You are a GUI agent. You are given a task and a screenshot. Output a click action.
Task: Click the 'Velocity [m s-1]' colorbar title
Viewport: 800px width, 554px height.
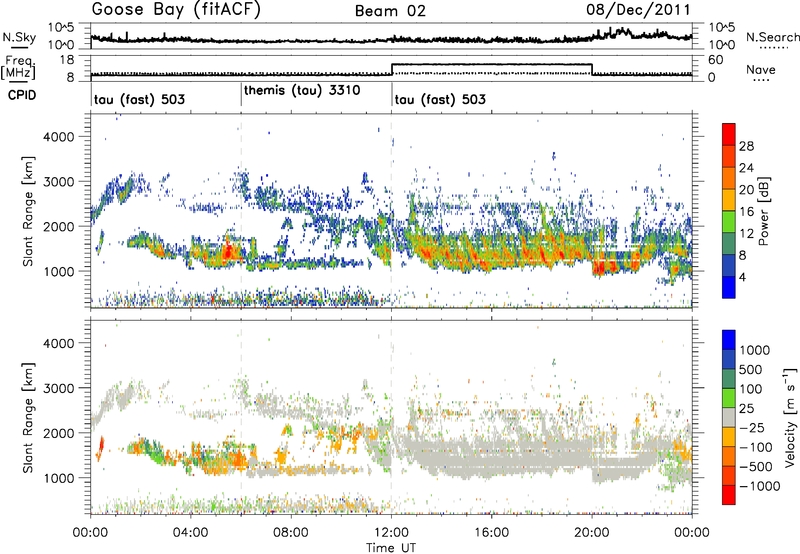point(790,417)
